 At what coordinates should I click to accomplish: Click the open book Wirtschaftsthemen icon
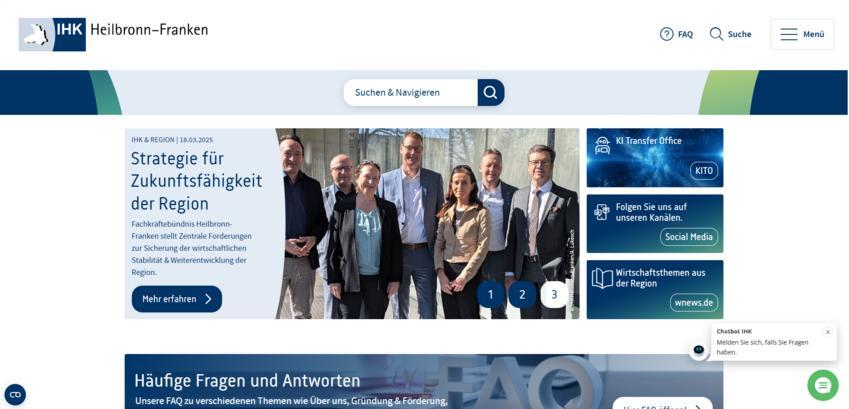point(602,278)
